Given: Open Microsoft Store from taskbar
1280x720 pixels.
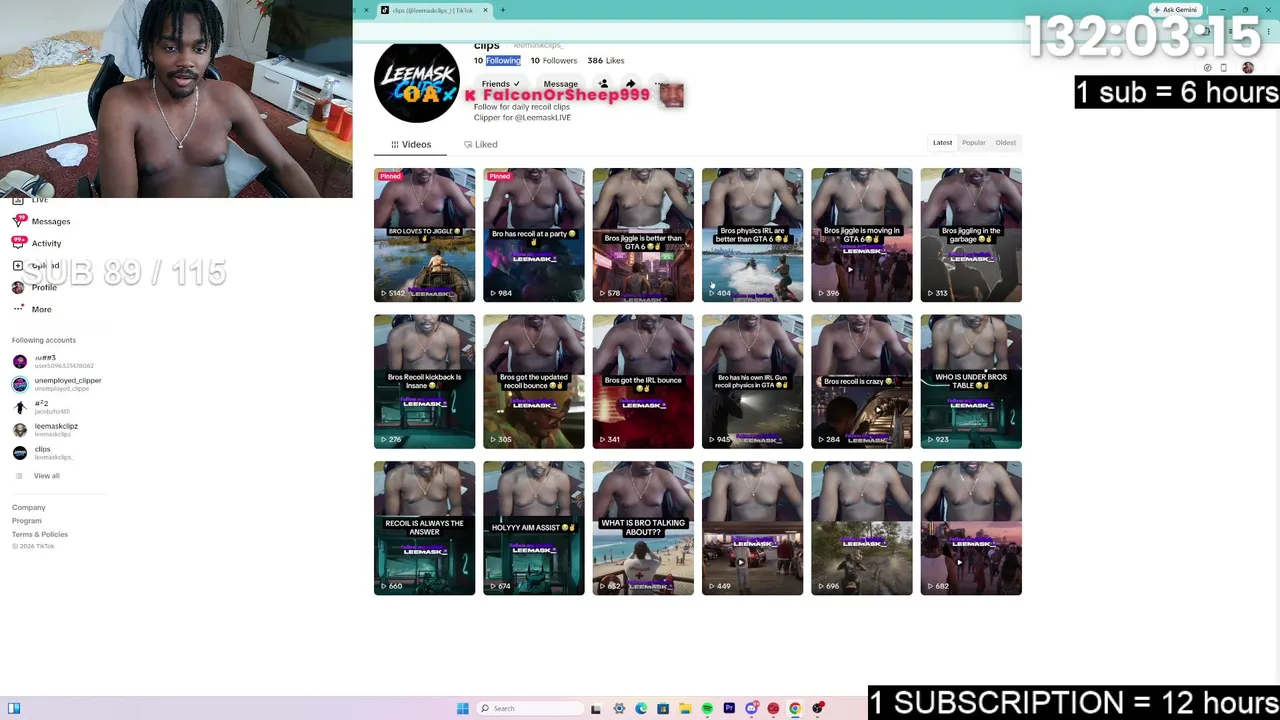Looking at the screenshot, I should (663, 708).
